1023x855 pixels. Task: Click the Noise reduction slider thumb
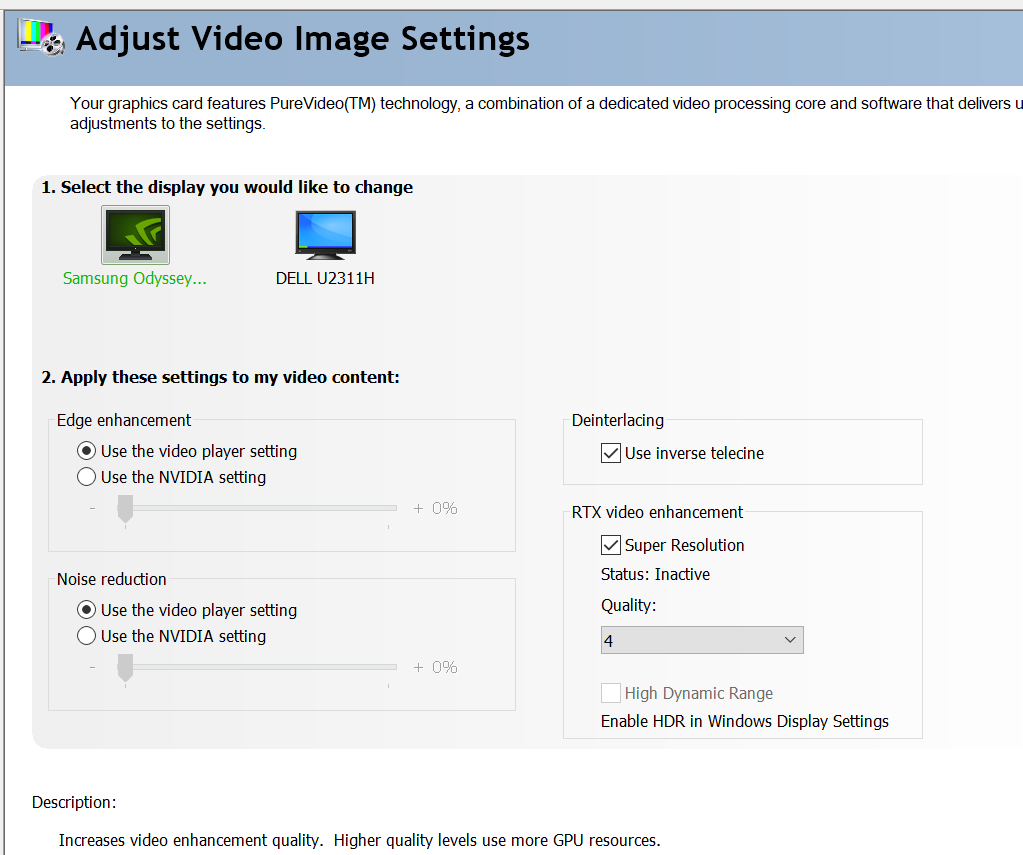coord(125,668)
